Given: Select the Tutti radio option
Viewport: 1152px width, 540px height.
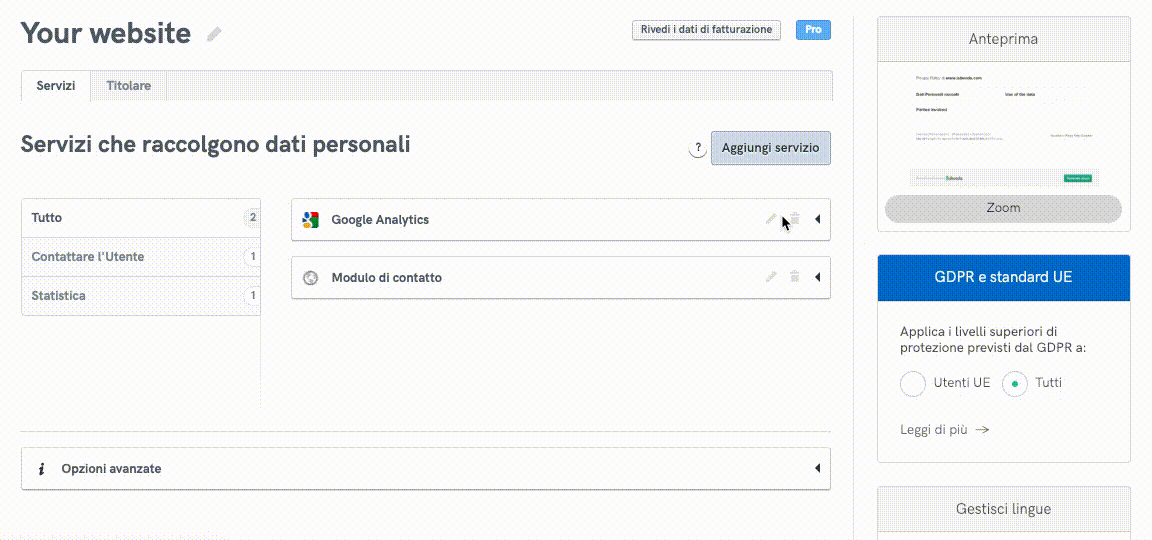Looking at the screenshot, I should pos(1015,383).
